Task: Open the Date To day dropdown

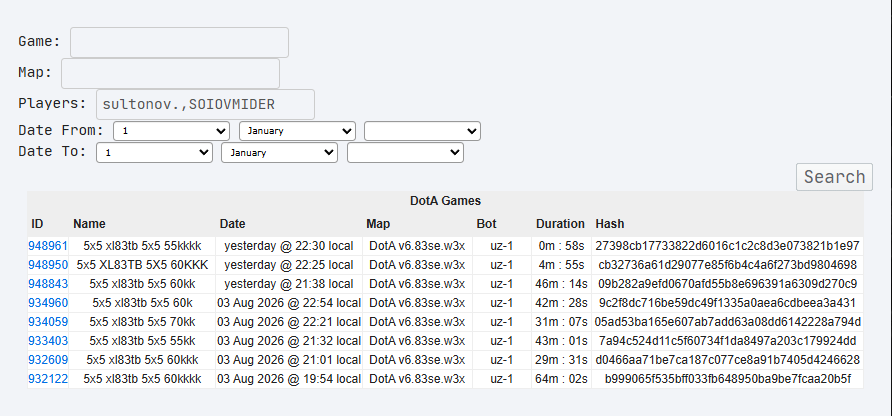Action: (154, 153)
